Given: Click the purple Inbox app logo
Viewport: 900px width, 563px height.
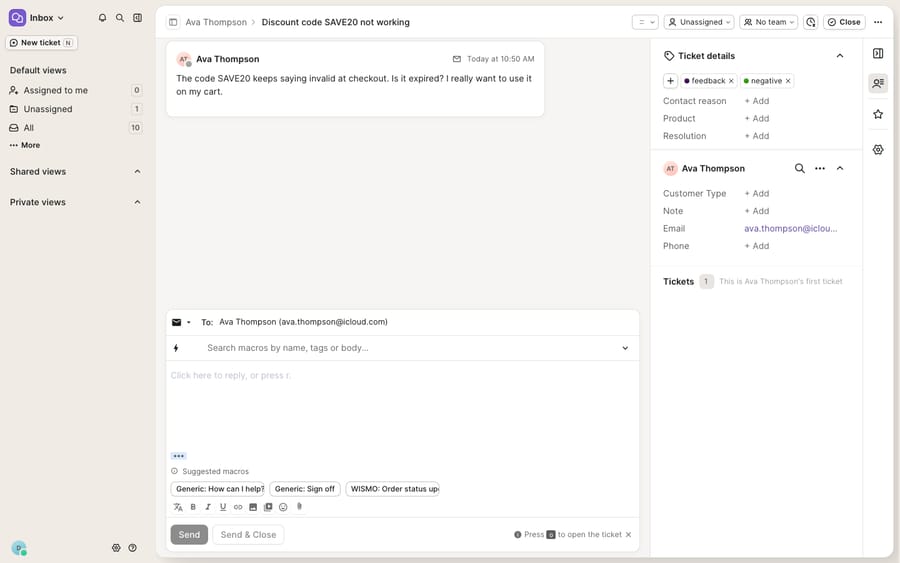Looking at the screenshot, I should pos(17,18).
